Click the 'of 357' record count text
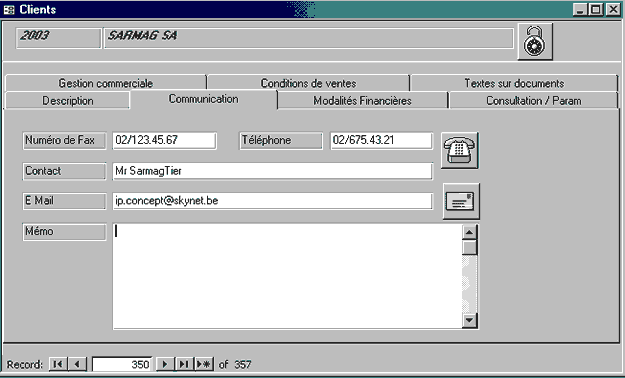The height and width of the screenshot is (378, 625). tap(235, 364)
